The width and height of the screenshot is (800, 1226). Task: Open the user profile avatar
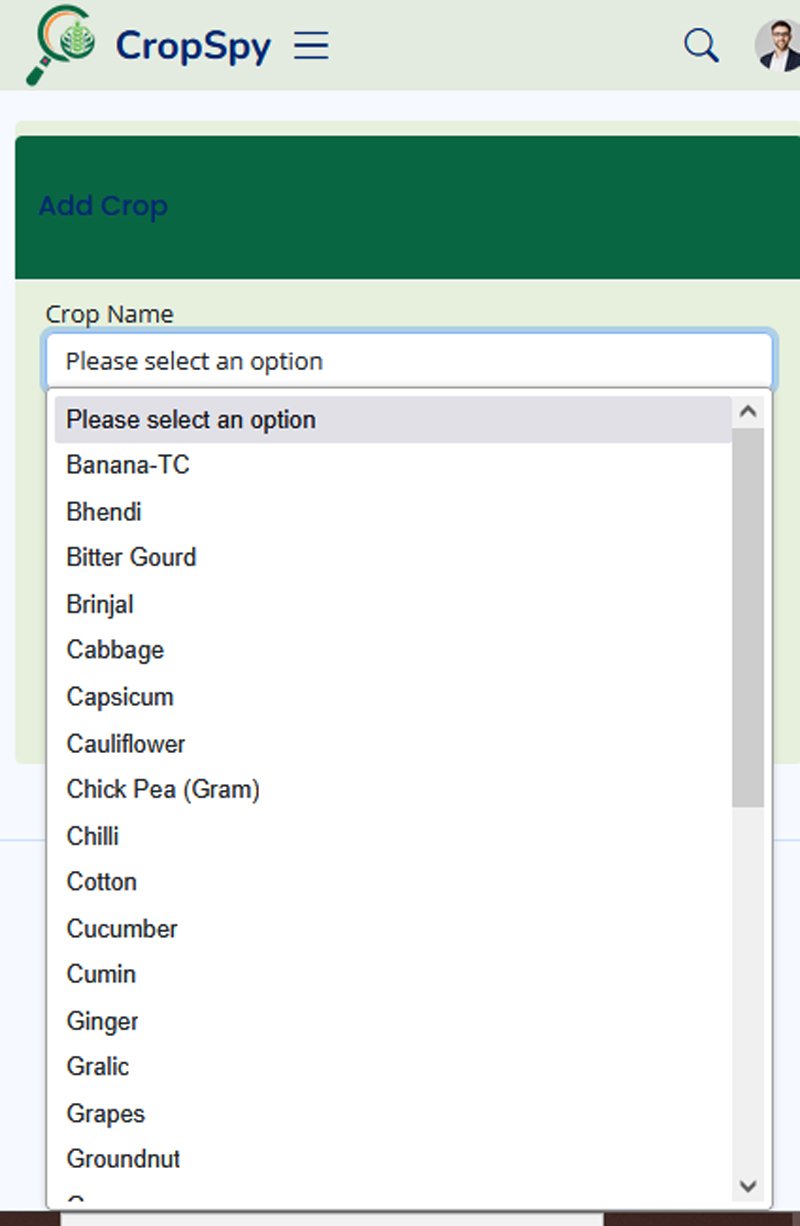pos(778,46)
